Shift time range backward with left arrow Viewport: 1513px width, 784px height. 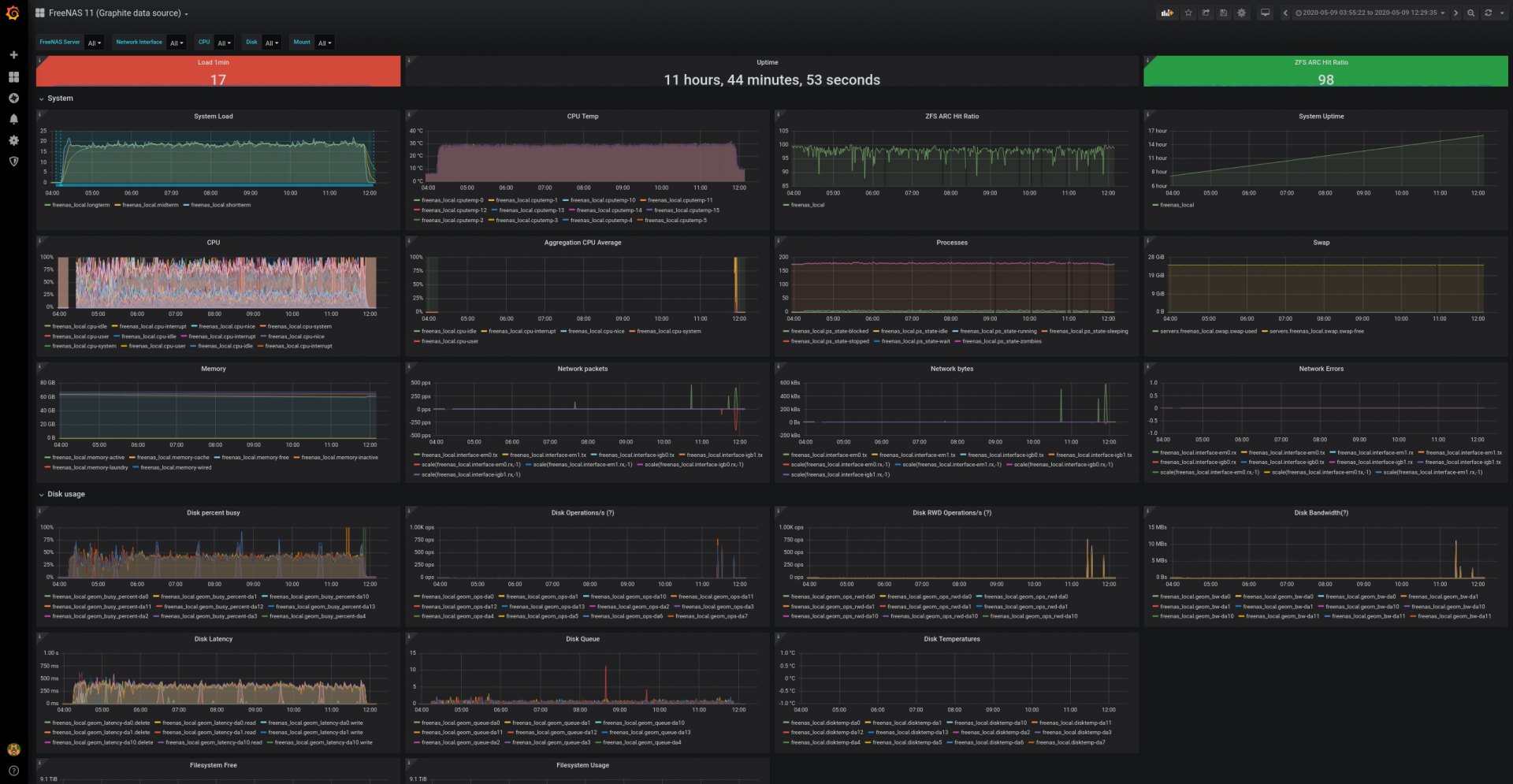1285,13
